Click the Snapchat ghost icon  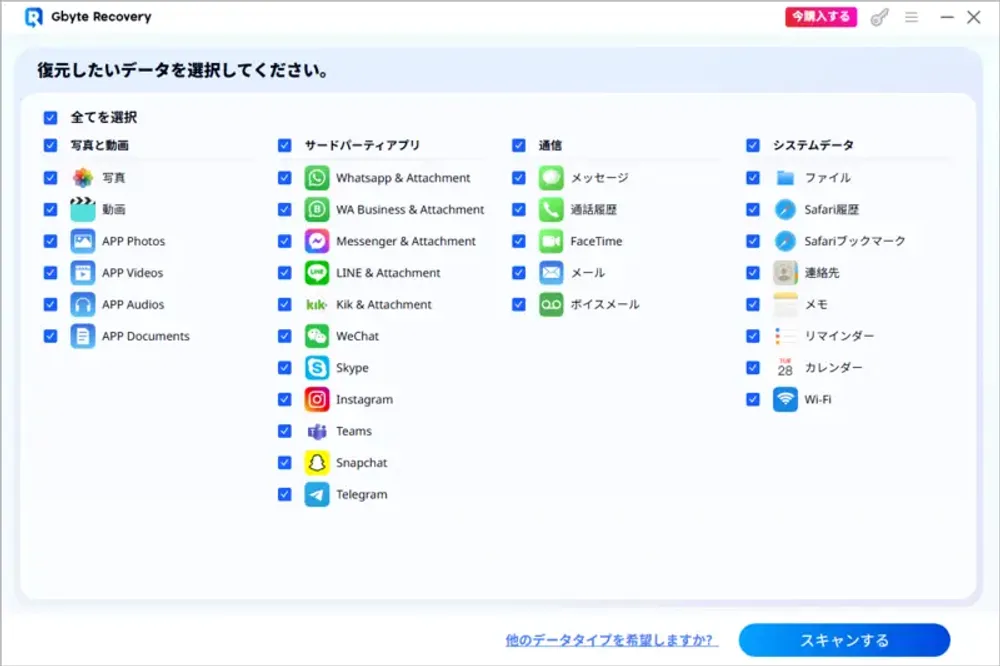[x=316, y=462]
